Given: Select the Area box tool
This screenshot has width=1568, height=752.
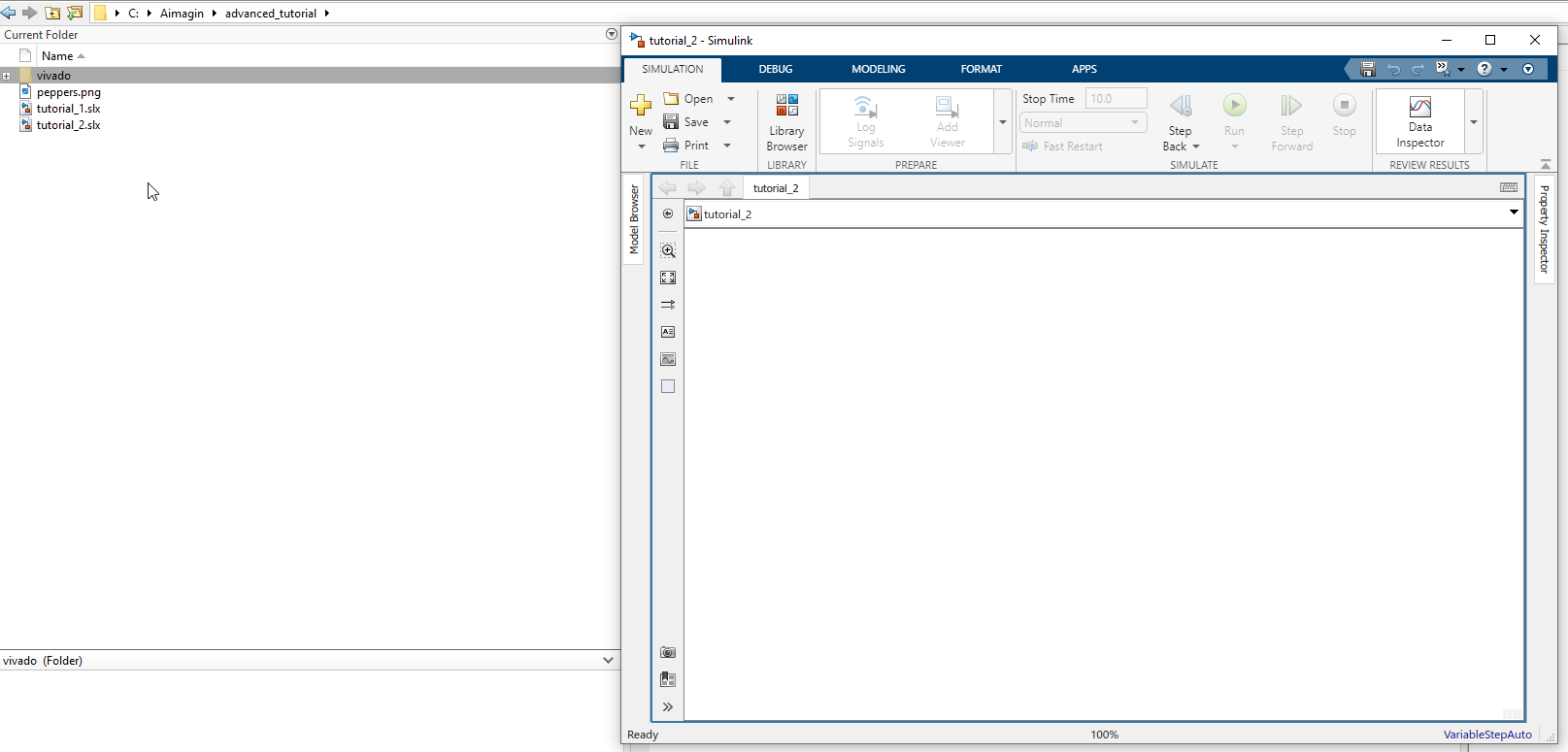Looking at the screenshot, I should point(668,386).
